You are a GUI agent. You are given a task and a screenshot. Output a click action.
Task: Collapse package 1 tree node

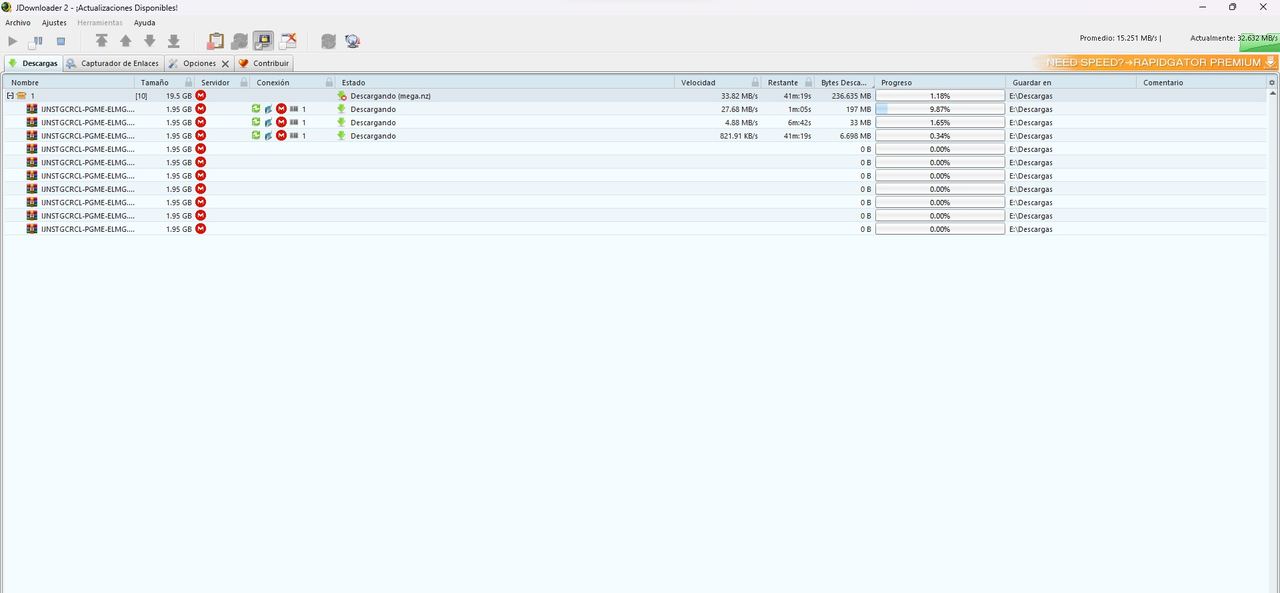coord(10,96)
